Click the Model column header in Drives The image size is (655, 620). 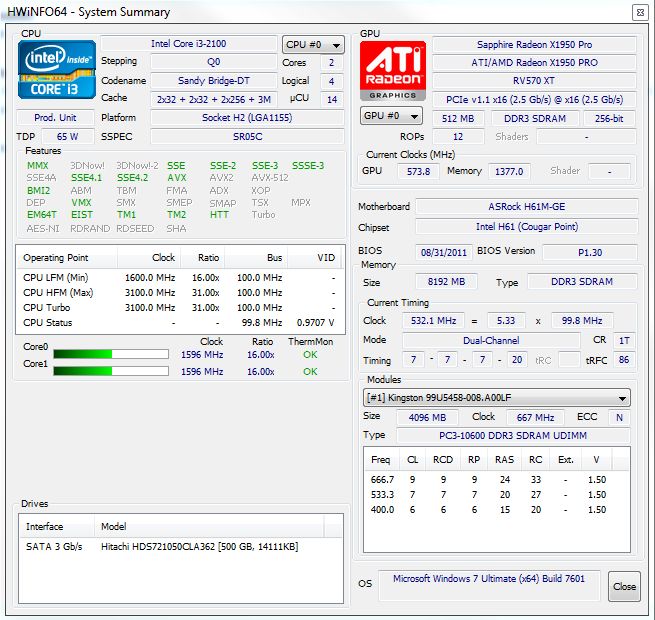(209, 526)
